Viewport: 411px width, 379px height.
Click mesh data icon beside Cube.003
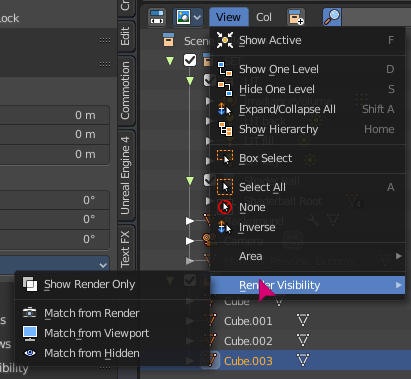303,360
